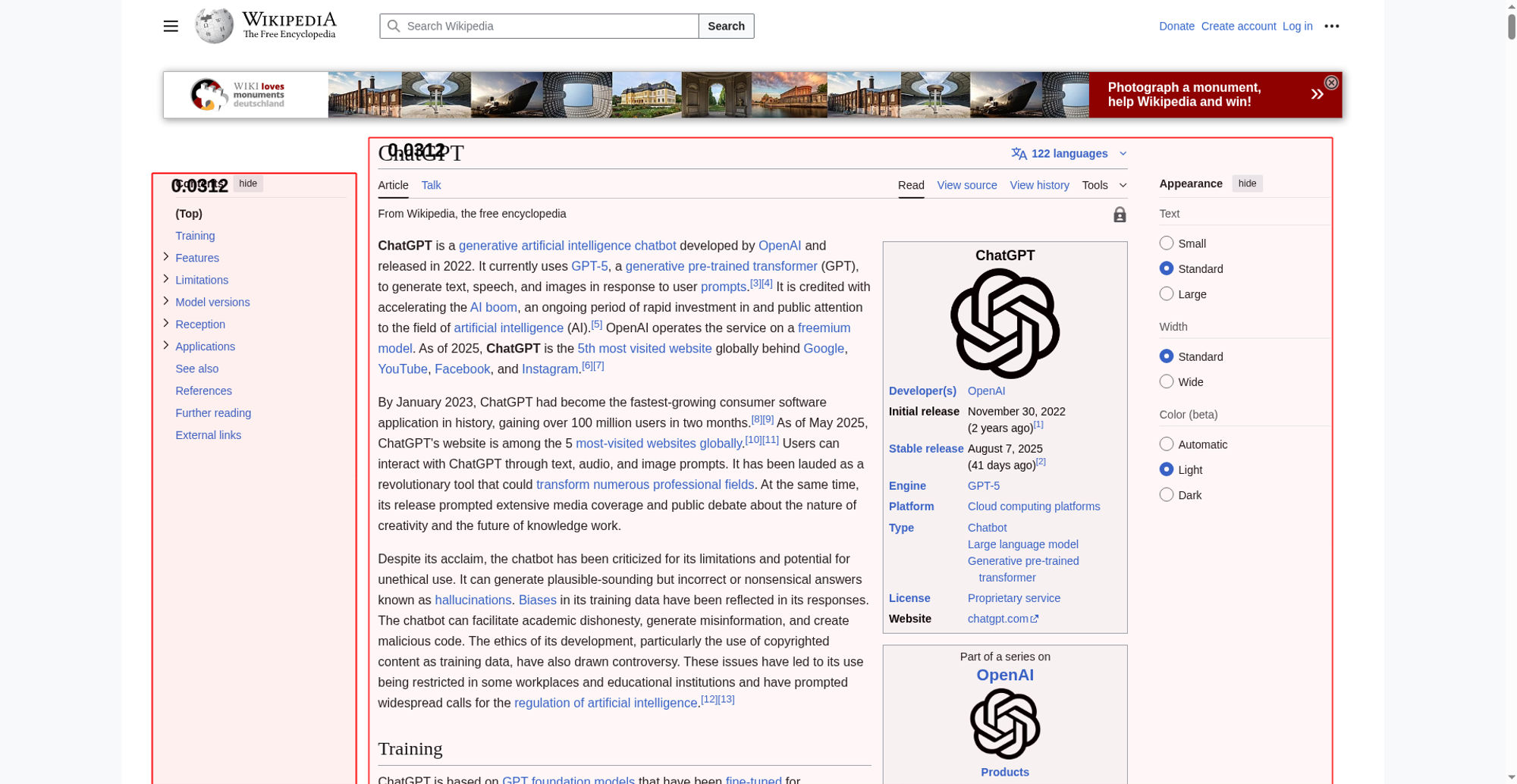
Task: Click the ChatGPT logo in infobox
Action: point(1005,324)
